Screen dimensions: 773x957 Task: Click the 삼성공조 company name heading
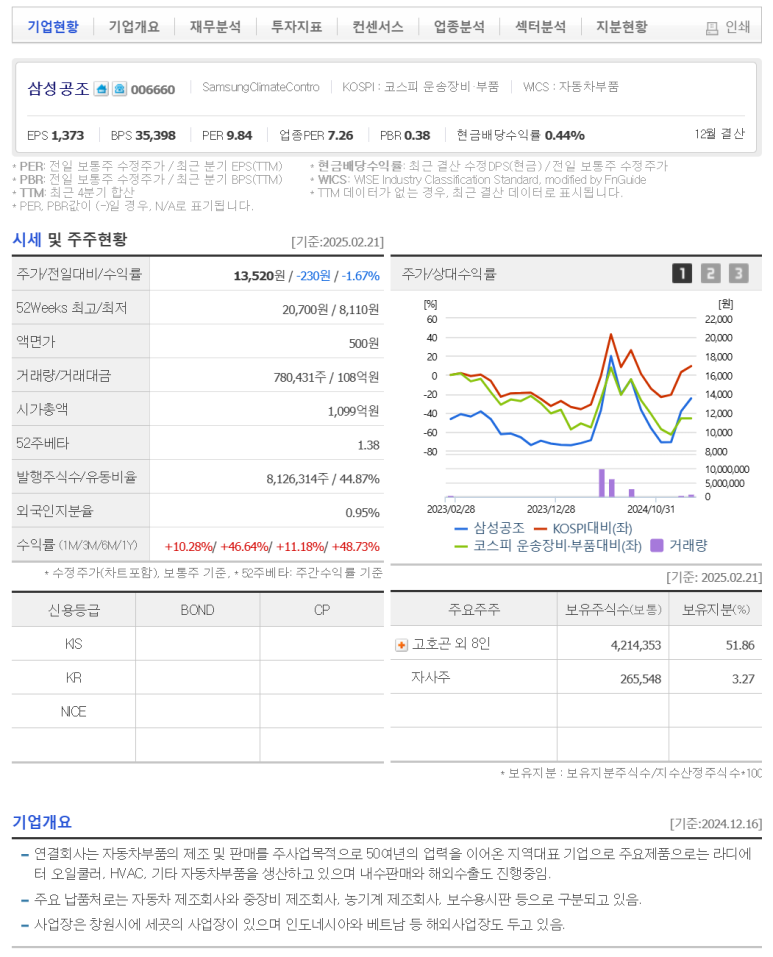click(x=59, y=88)
